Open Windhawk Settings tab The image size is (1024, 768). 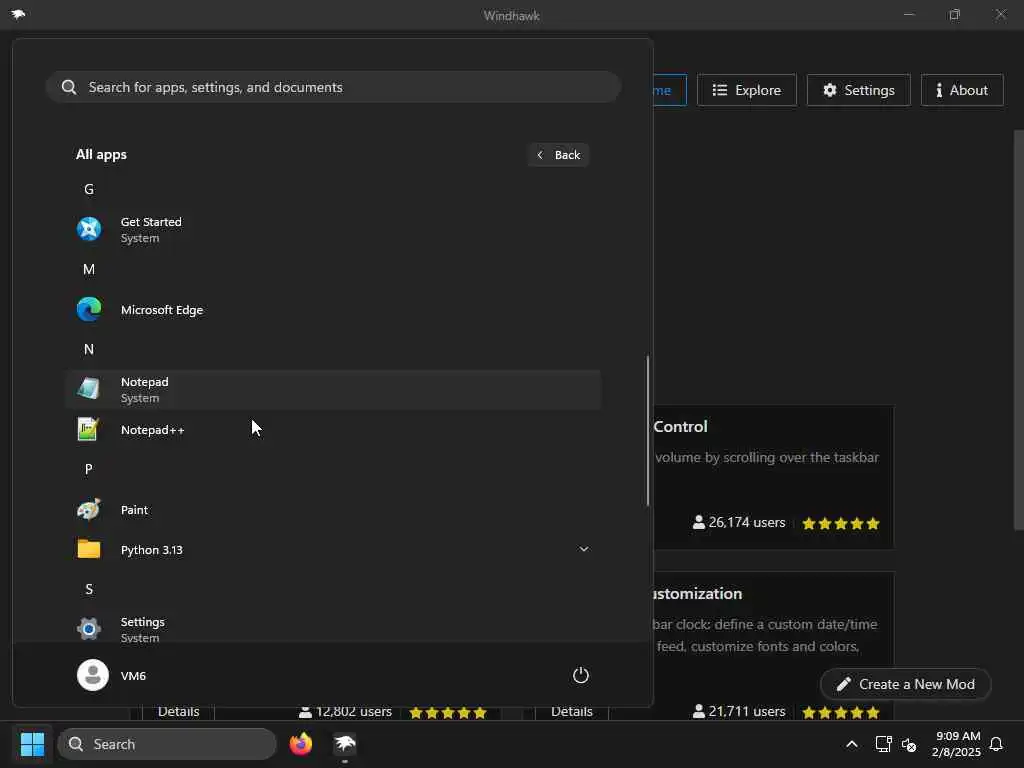point(858,90)
